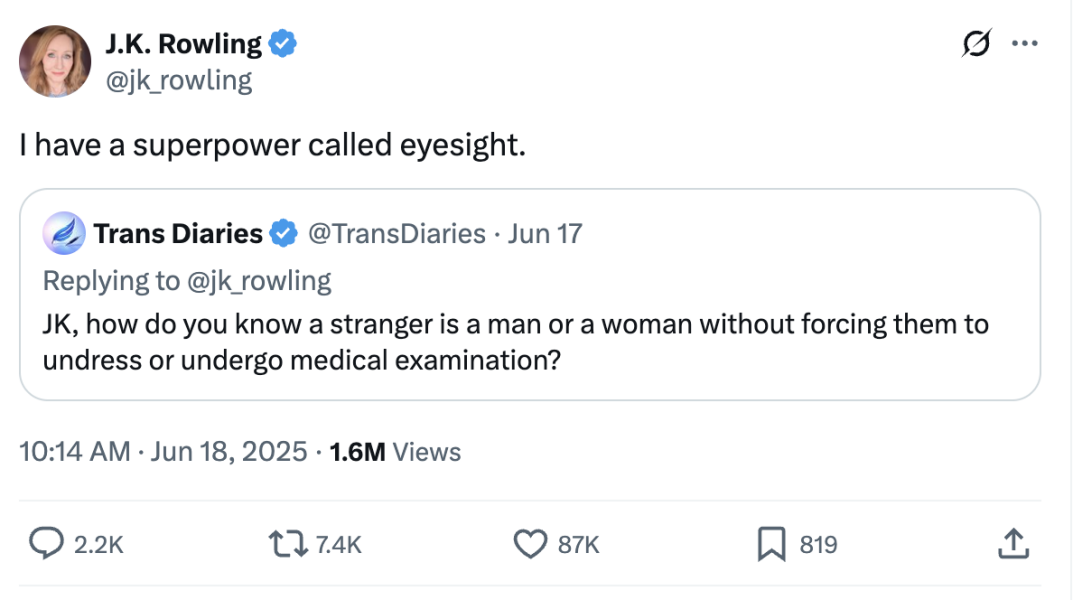Click the share upload icon
The image size is (1073, 600).
[1012, 543]
